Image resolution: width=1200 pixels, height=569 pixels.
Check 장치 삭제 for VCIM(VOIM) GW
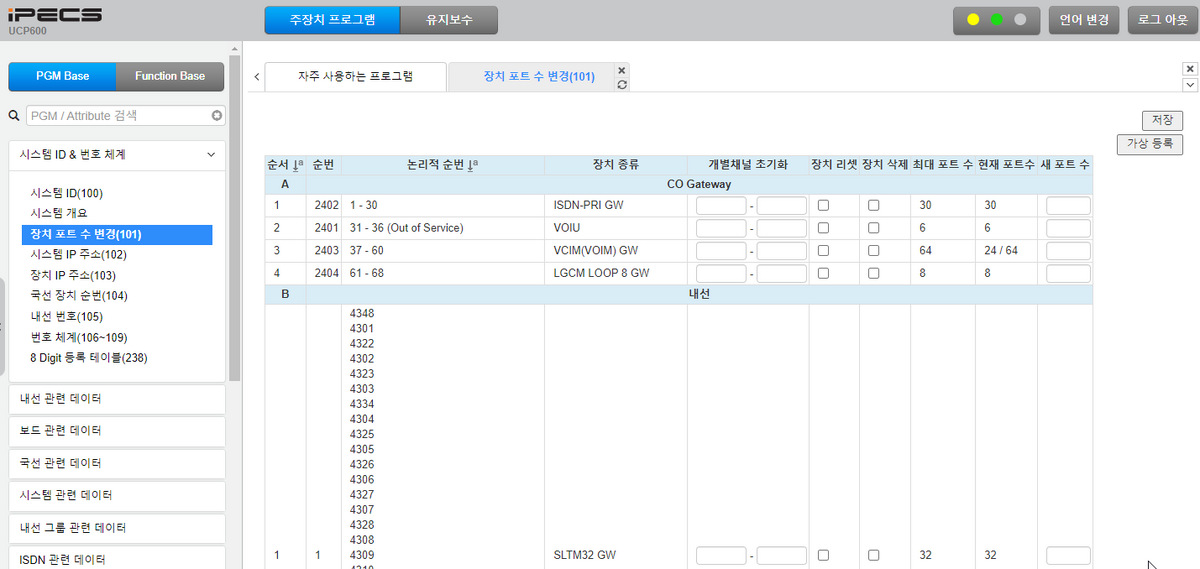click(873, 250)
